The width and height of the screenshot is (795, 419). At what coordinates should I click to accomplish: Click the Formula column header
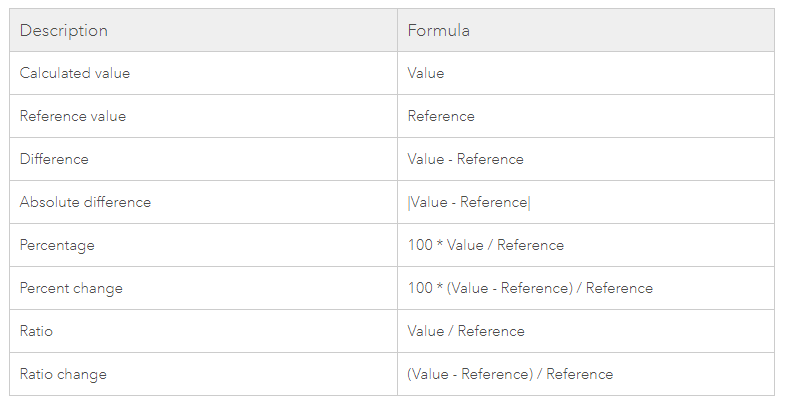coord(439,31)
